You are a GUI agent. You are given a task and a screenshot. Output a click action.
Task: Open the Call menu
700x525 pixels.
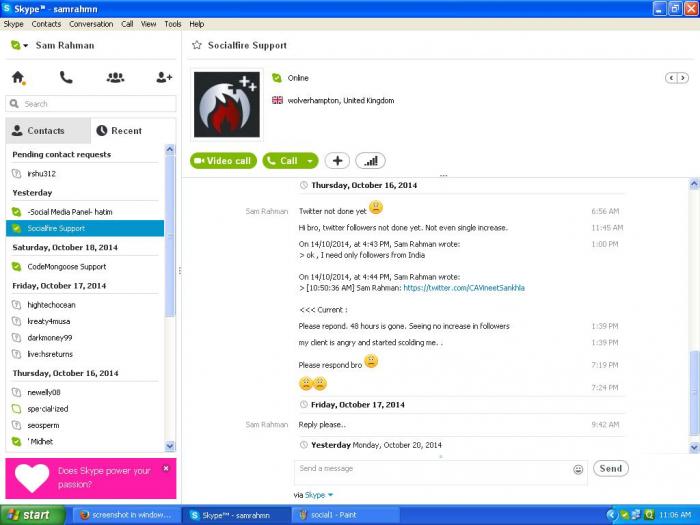click(127, 24)
